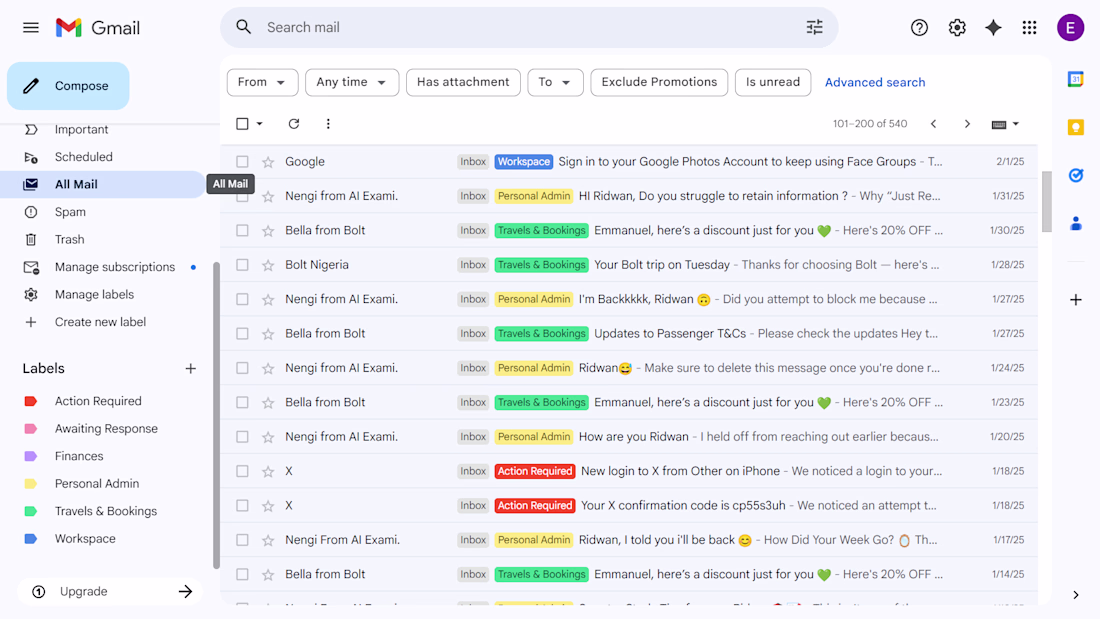This screenshot has height=619, width=1100.
Task: Click the left sidebar scrollbar
Action: pos(216,415)
